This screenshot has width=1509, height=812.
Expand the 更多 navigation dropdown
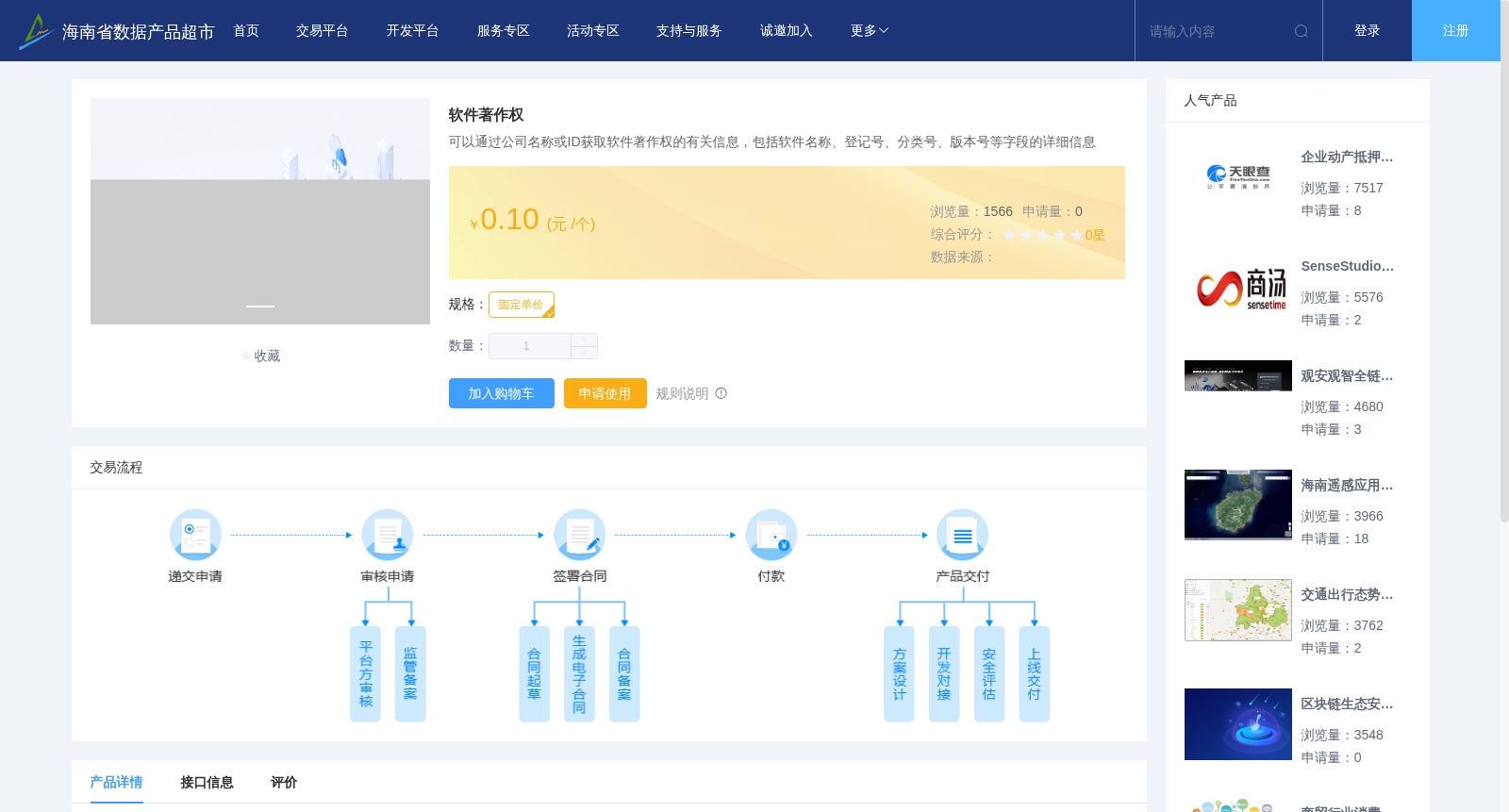point(870,31)
